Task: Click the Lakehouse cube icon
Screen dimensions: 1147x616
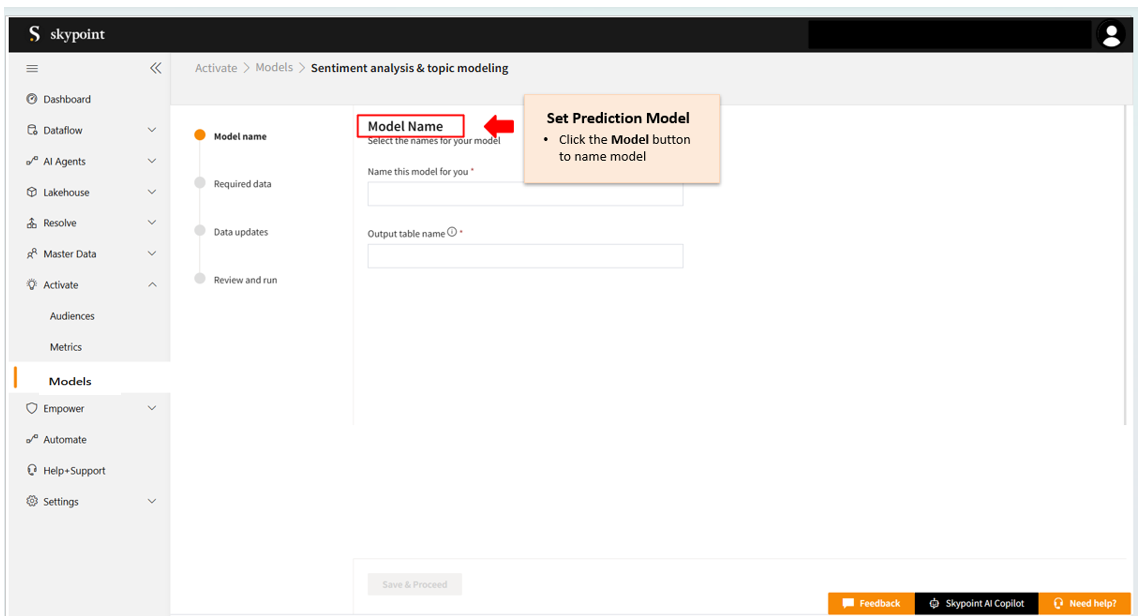Action: coord(32,192)
